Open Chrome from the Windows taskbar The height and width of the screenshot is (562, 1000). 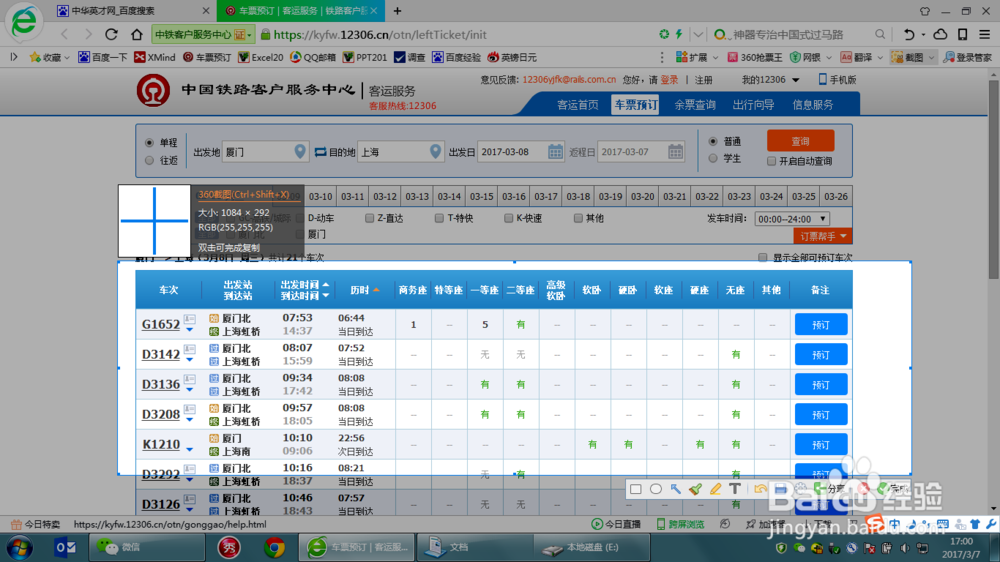274,547
